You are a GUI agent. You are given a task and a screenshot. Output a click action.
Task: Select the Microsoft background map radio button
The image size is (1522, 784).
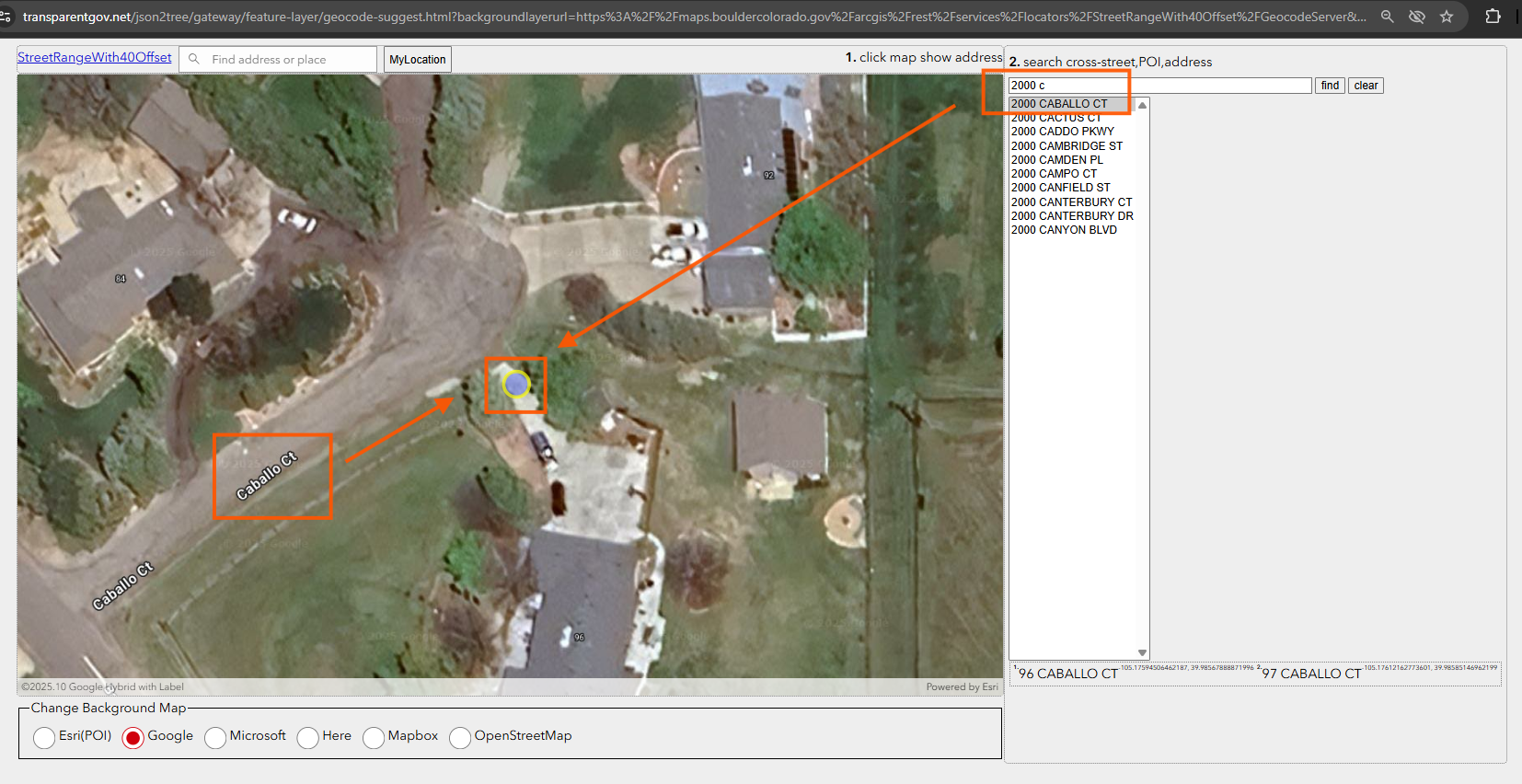tap(215, 737)
